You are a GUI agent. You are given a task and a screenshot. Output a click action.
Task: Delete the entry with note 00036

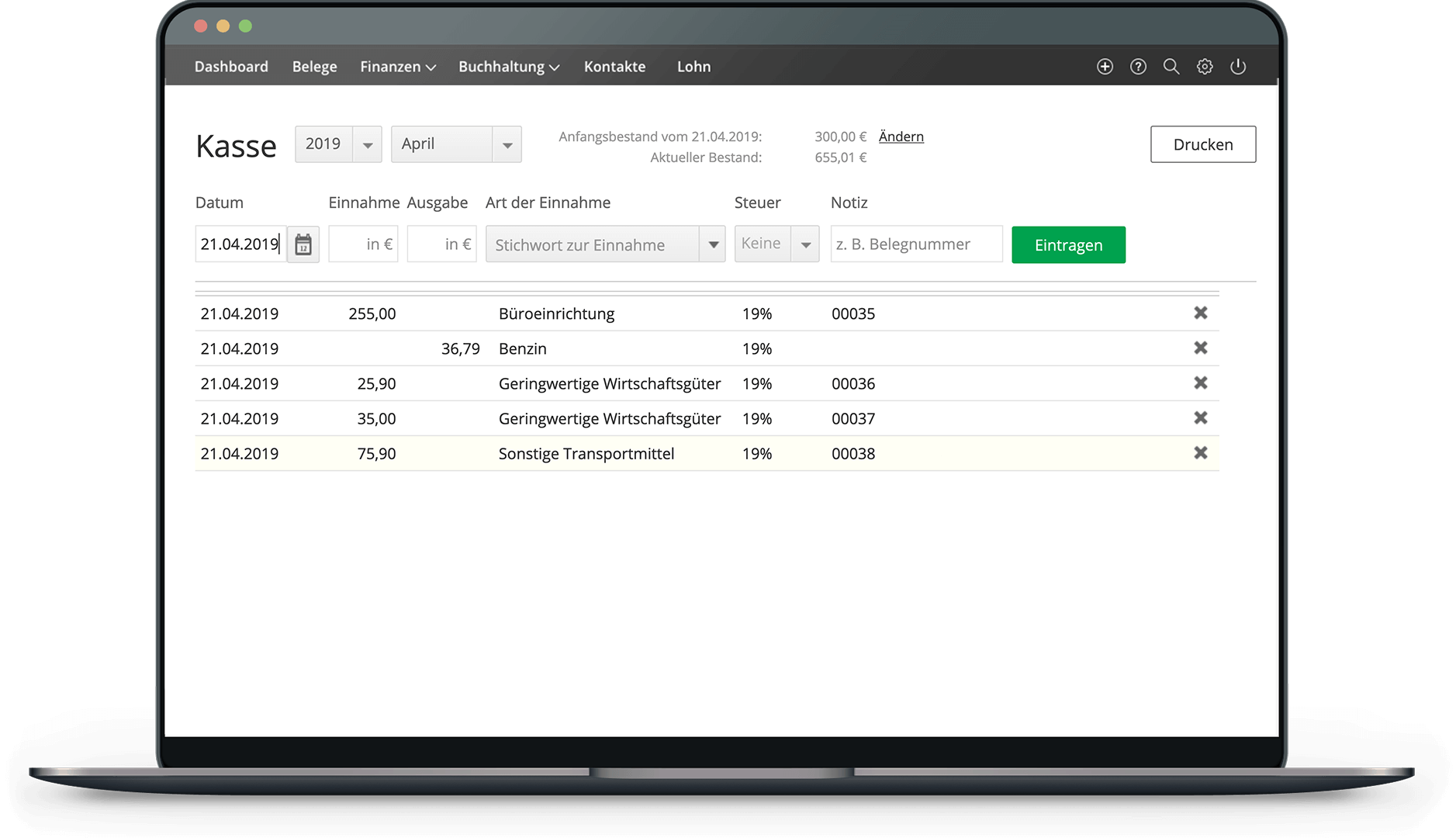(1201, 383)
